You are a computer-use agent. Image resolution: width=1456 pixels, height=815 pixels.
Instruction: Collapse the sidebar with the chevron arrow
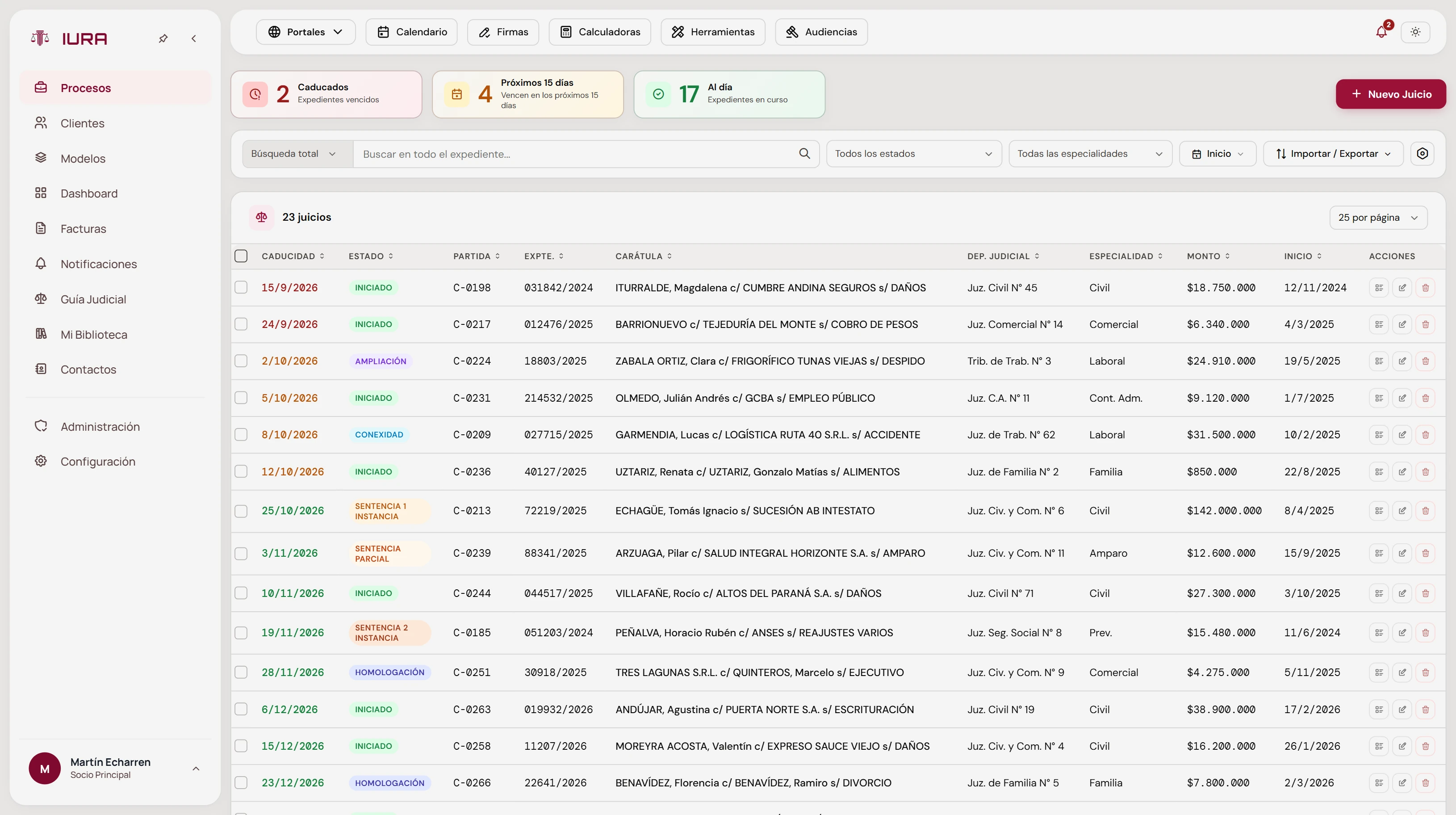pyautogui.click(x=194, y=38)
